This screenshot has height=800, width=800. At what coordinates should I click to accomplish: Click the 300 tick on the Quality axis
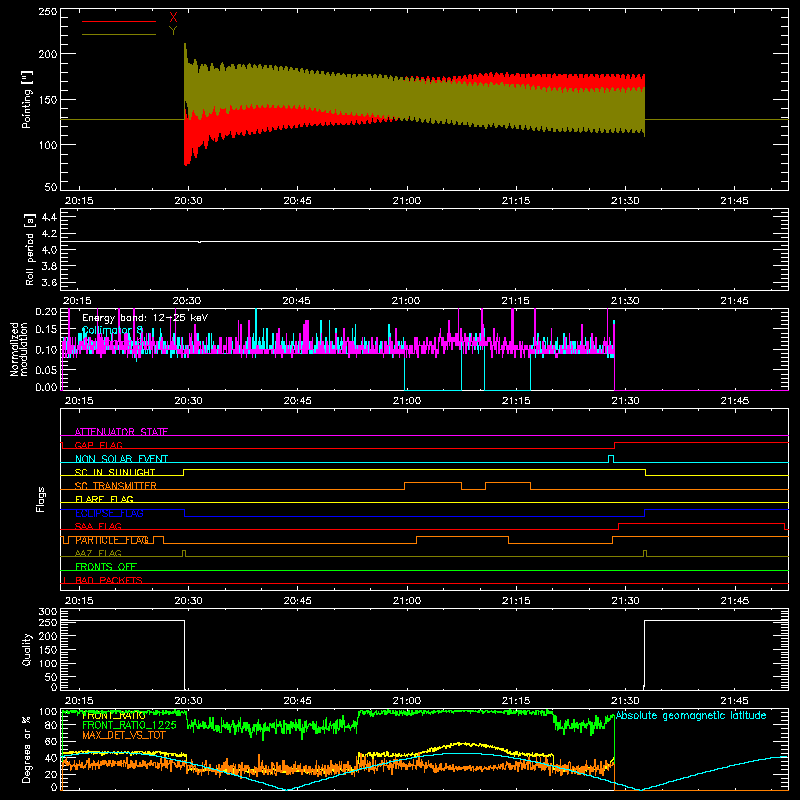(48, 612)
